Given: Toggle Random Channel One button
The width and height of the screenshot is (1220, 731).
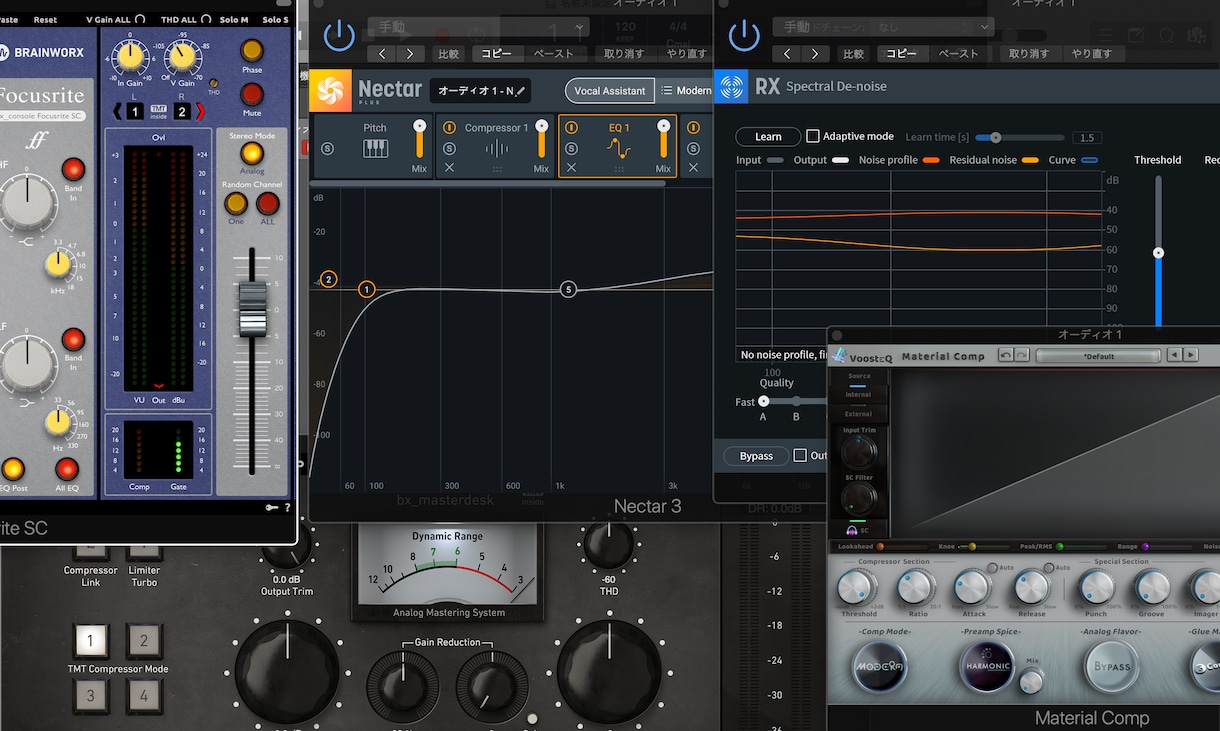Looking at the screenshot, I should pos(236,204).
